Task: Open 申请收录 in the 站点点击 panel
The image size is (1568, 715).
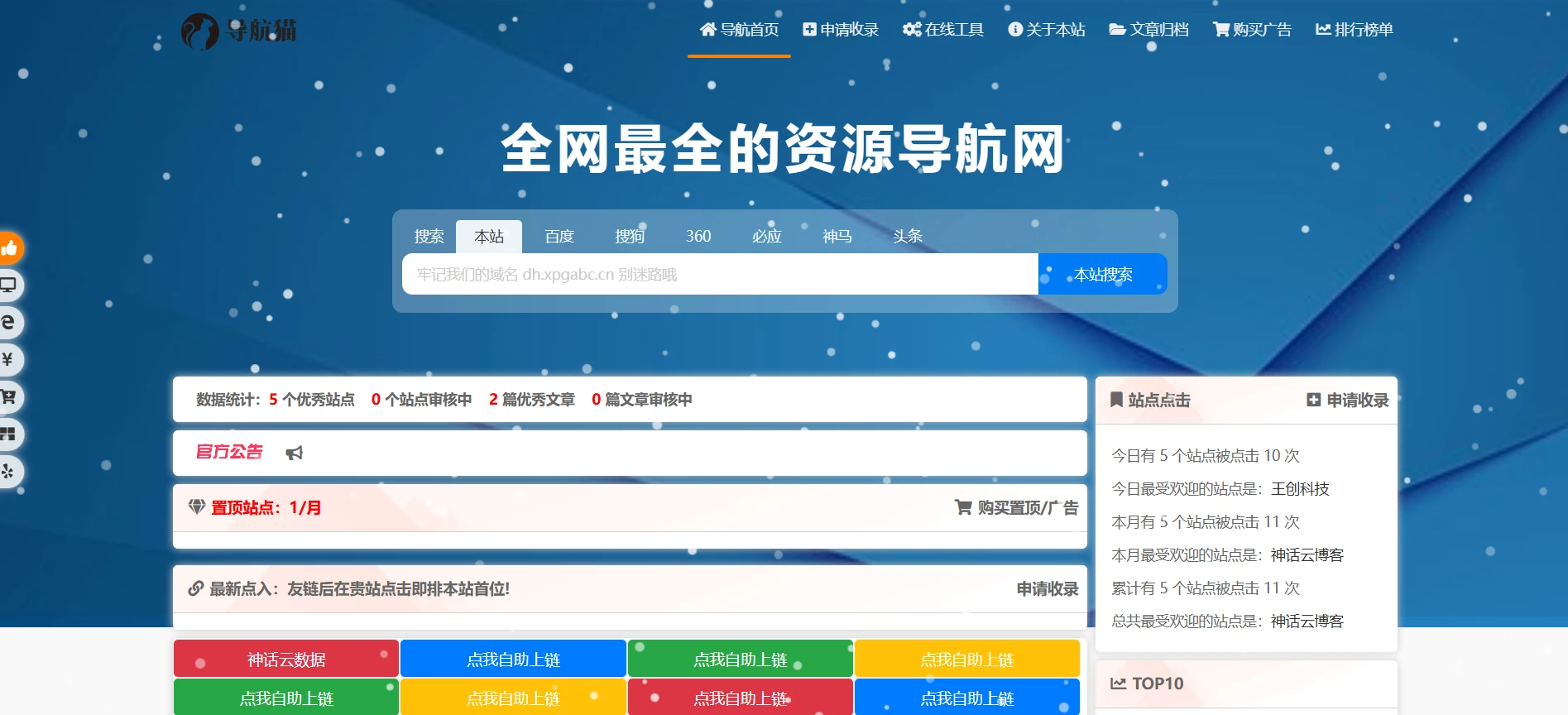Action: [1348, 400]
